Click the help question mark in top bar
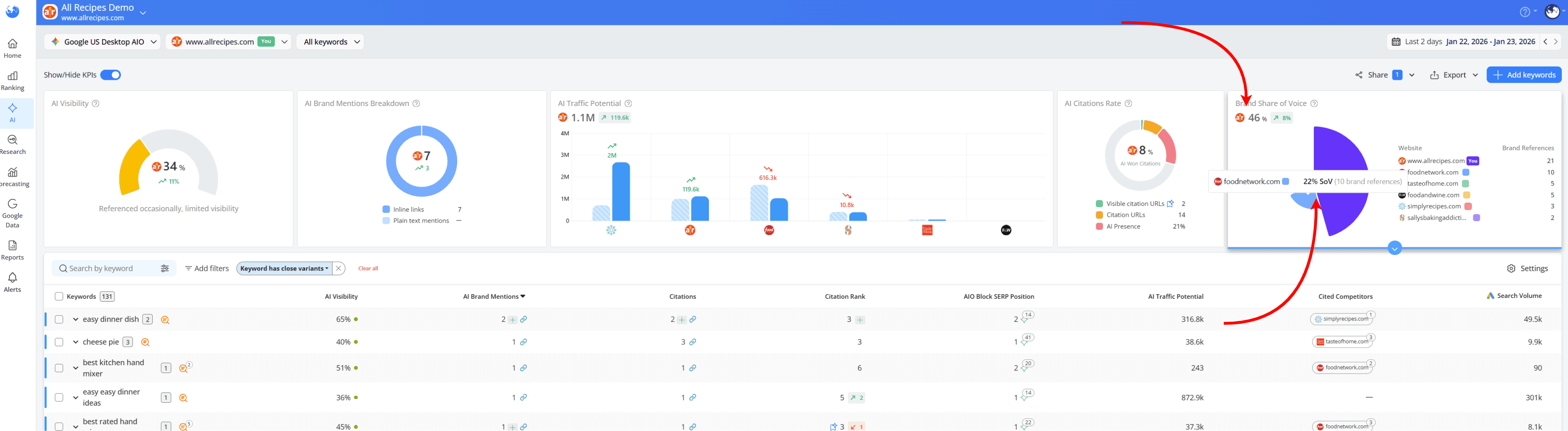This screenshot has width=1568, height=431. coord(1524,12)
